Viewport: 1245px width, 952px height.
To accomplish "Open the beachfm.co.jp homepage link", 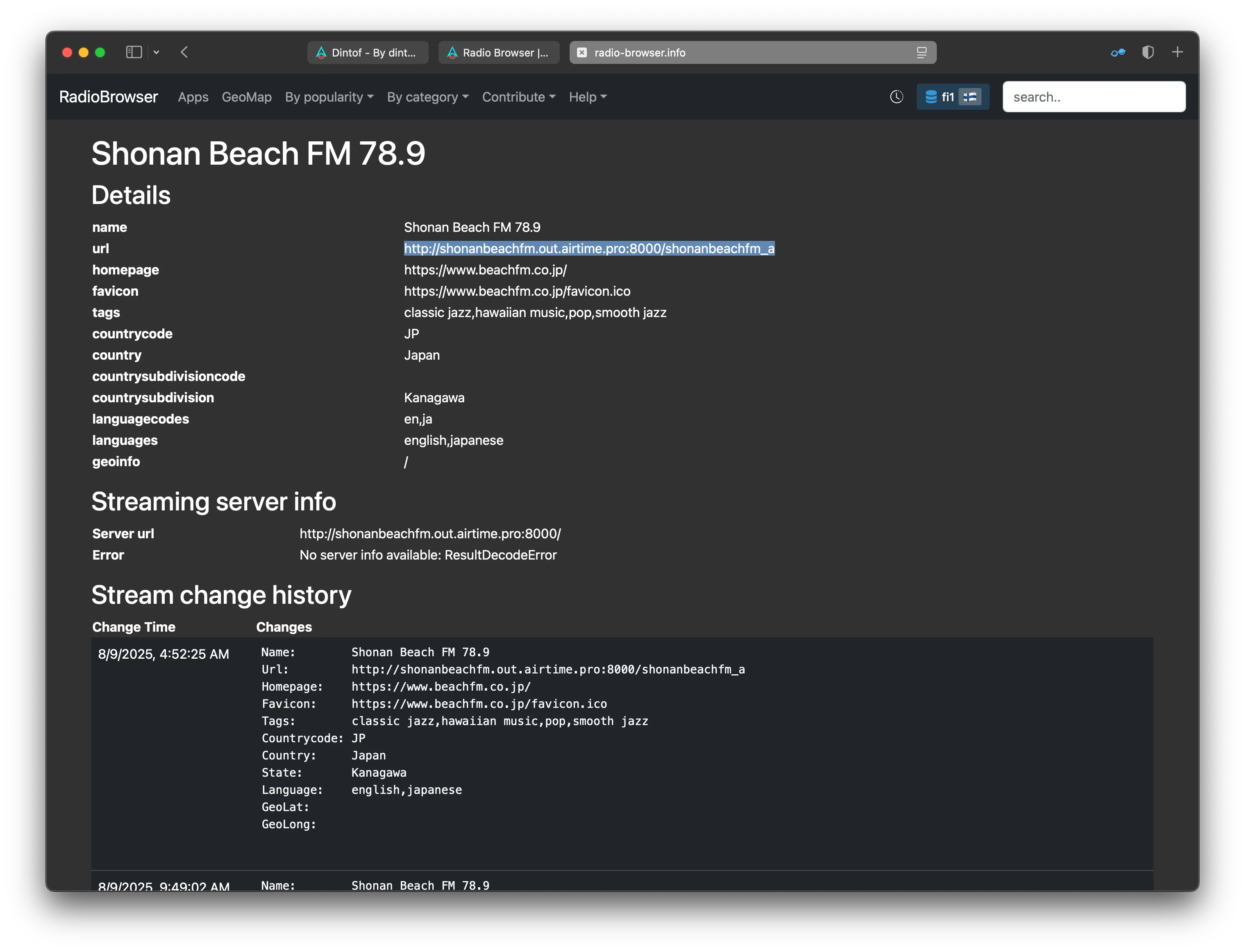I will 485,270.
